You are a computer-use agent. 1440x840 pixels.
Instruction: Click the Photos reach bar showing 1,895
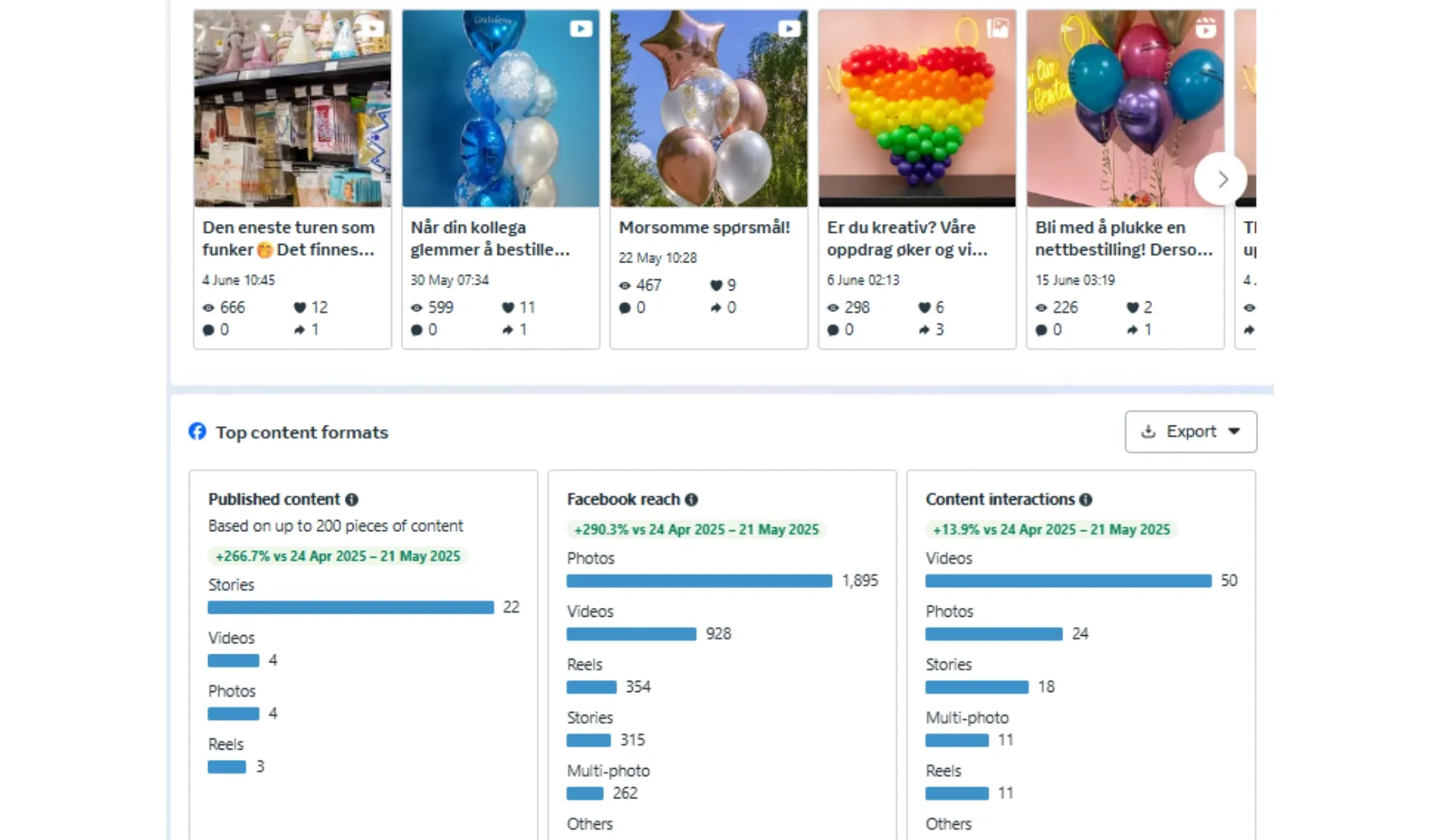pyautogui.click(x=699, y=581)
